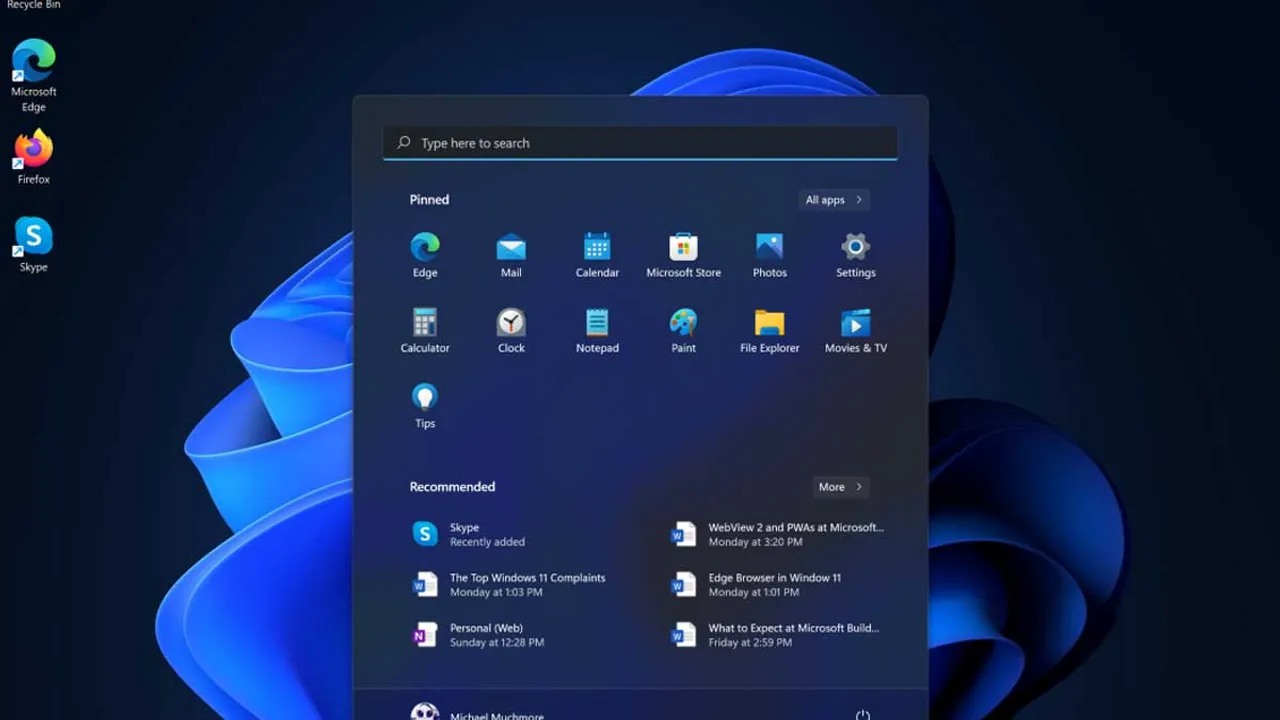Screen dimensions: 1280x720
Task: Click the "Friday at 2:59 PM" timestamp
Action: point(750,643)
